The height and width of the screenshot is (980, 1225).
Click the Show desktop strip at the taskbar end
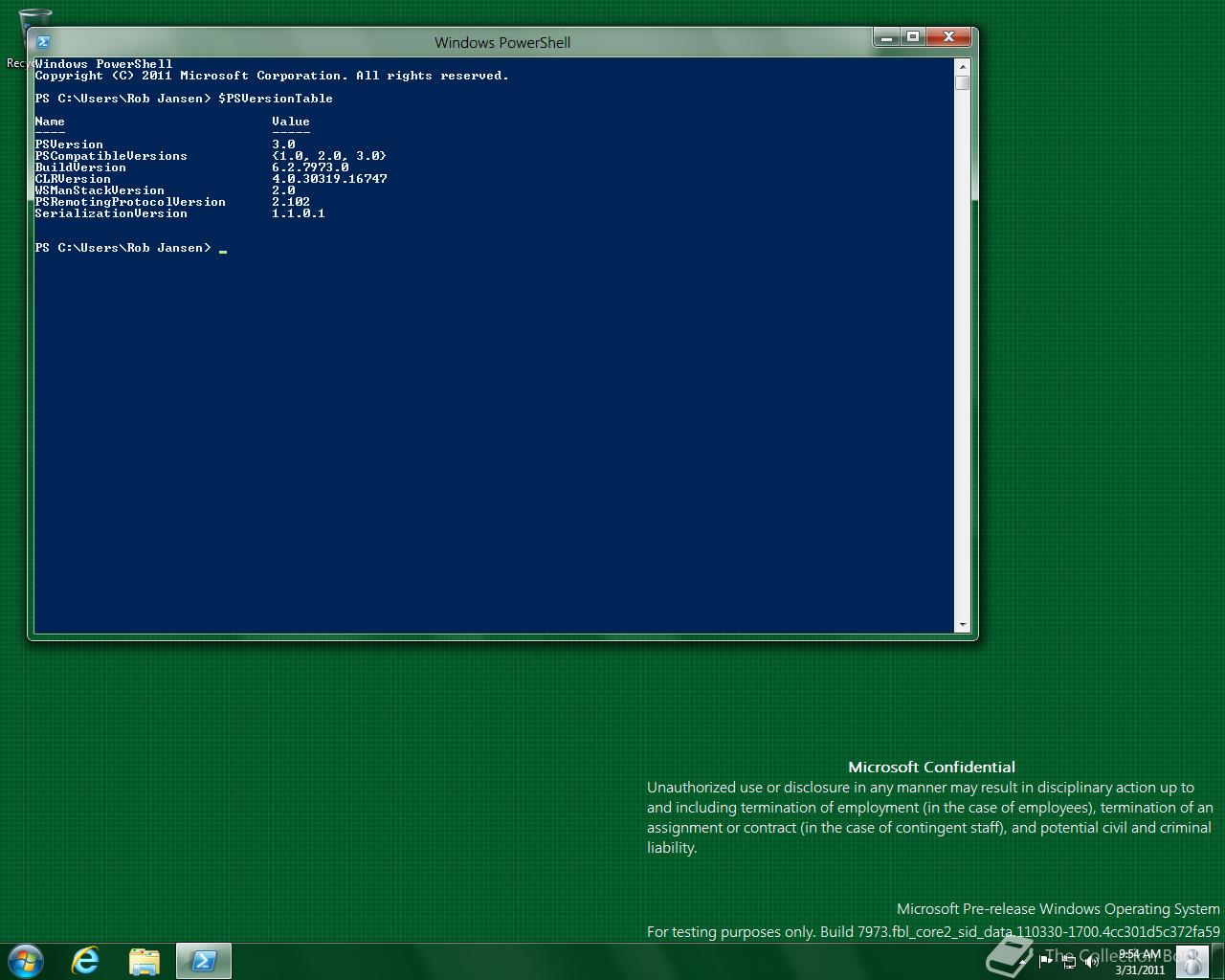coord(1217,961)
